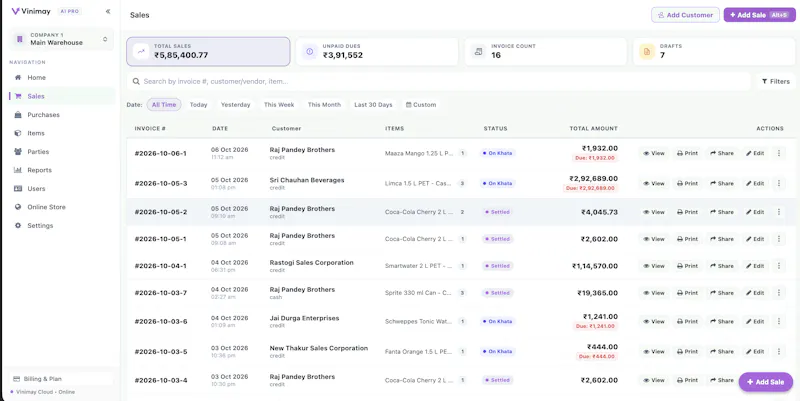The height and width of the screenshot is (401, 800).
Task: Print invoice #2026-10-05-3
Action: coord(687,183)
